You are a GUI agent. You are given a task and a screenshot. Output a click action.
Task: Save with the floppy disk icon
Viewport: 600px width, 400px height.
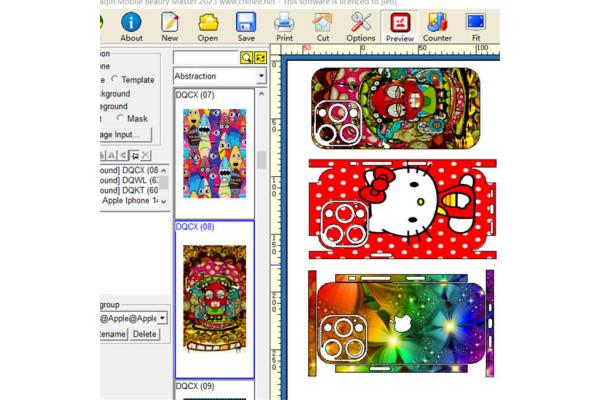(x=246, y=27)
